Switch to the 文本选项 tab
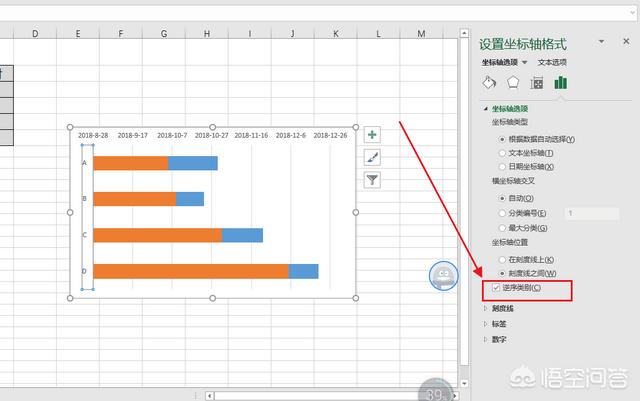 click(x=553, y=62)
